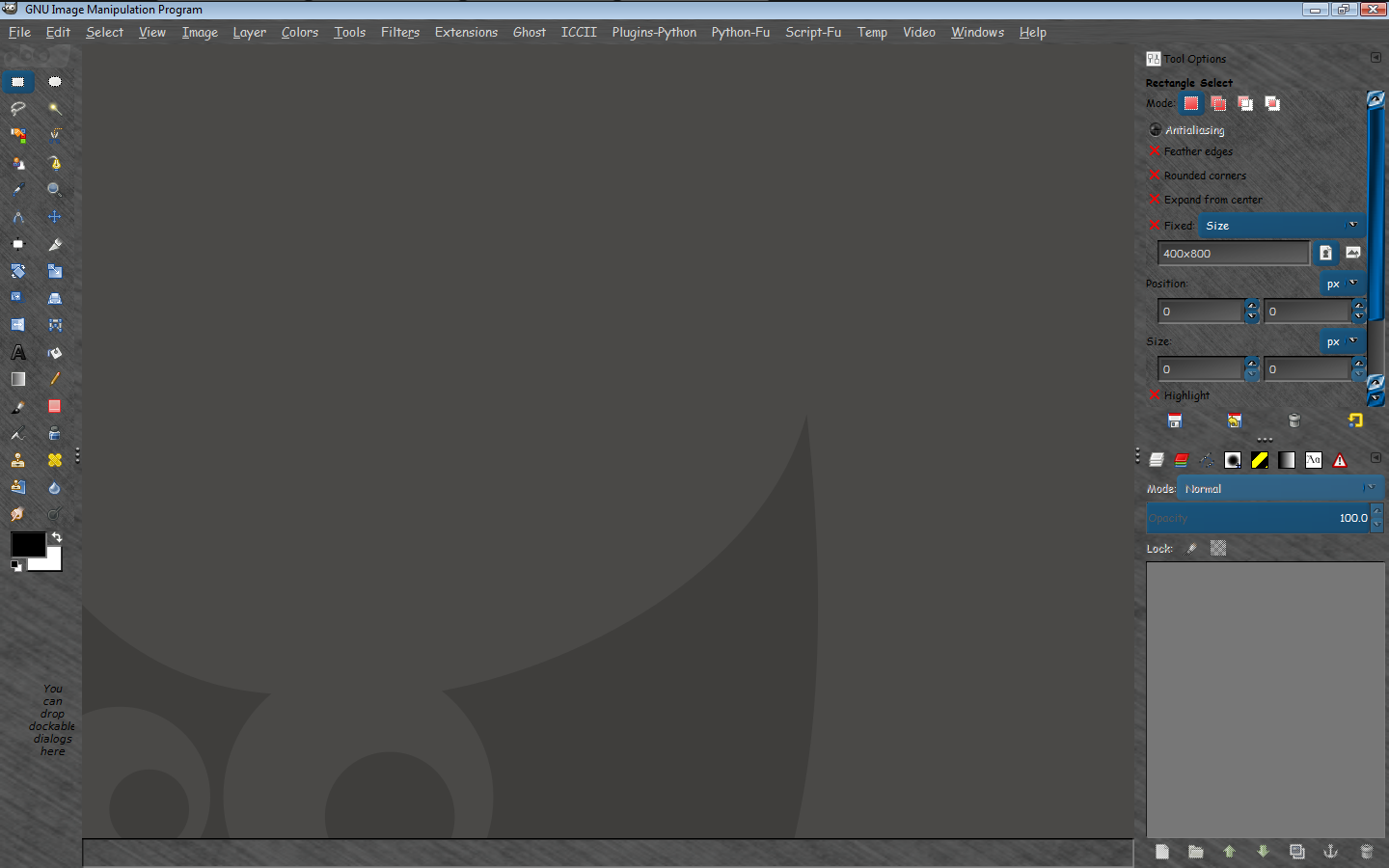Open the layer Mode Normal dropdown

coord(1280,489)
